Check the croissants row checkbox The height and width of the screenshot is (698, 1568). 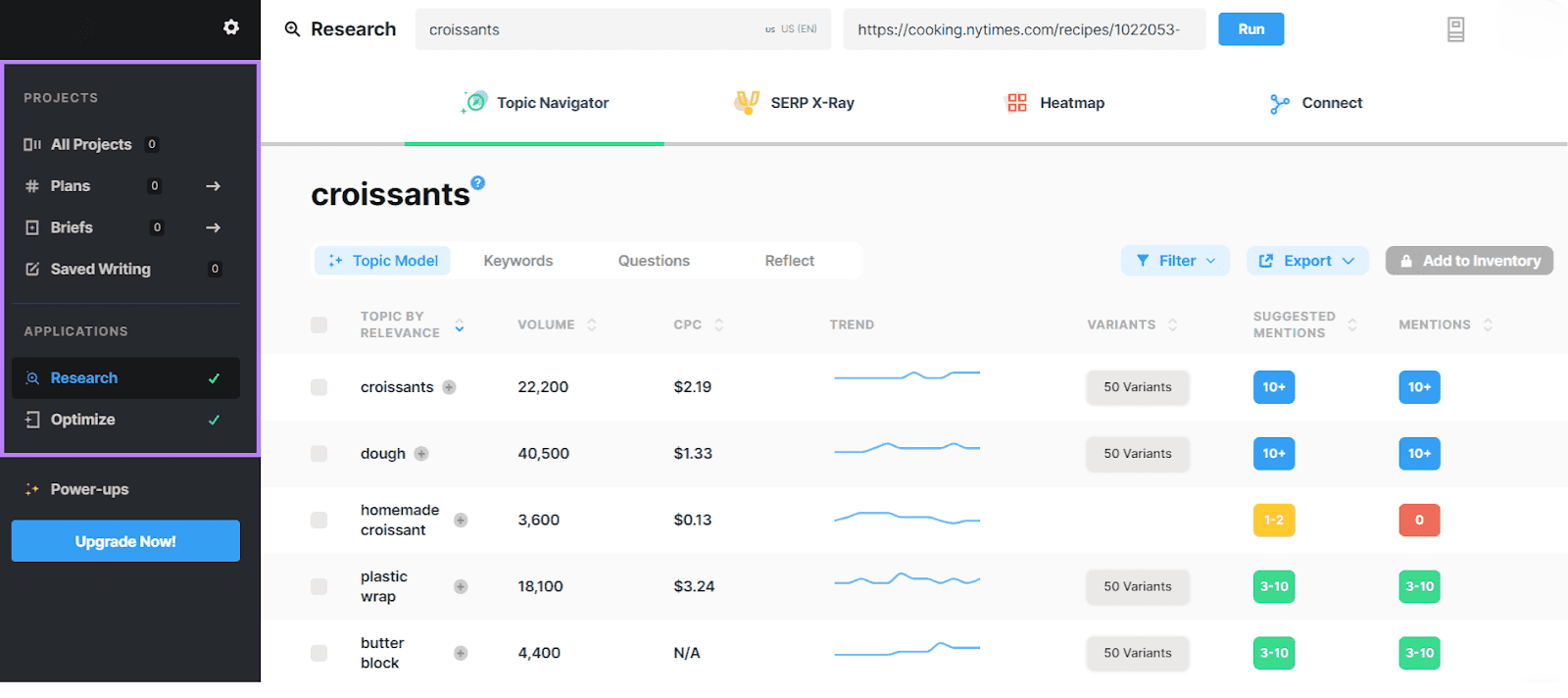click(x=319, y=387)
